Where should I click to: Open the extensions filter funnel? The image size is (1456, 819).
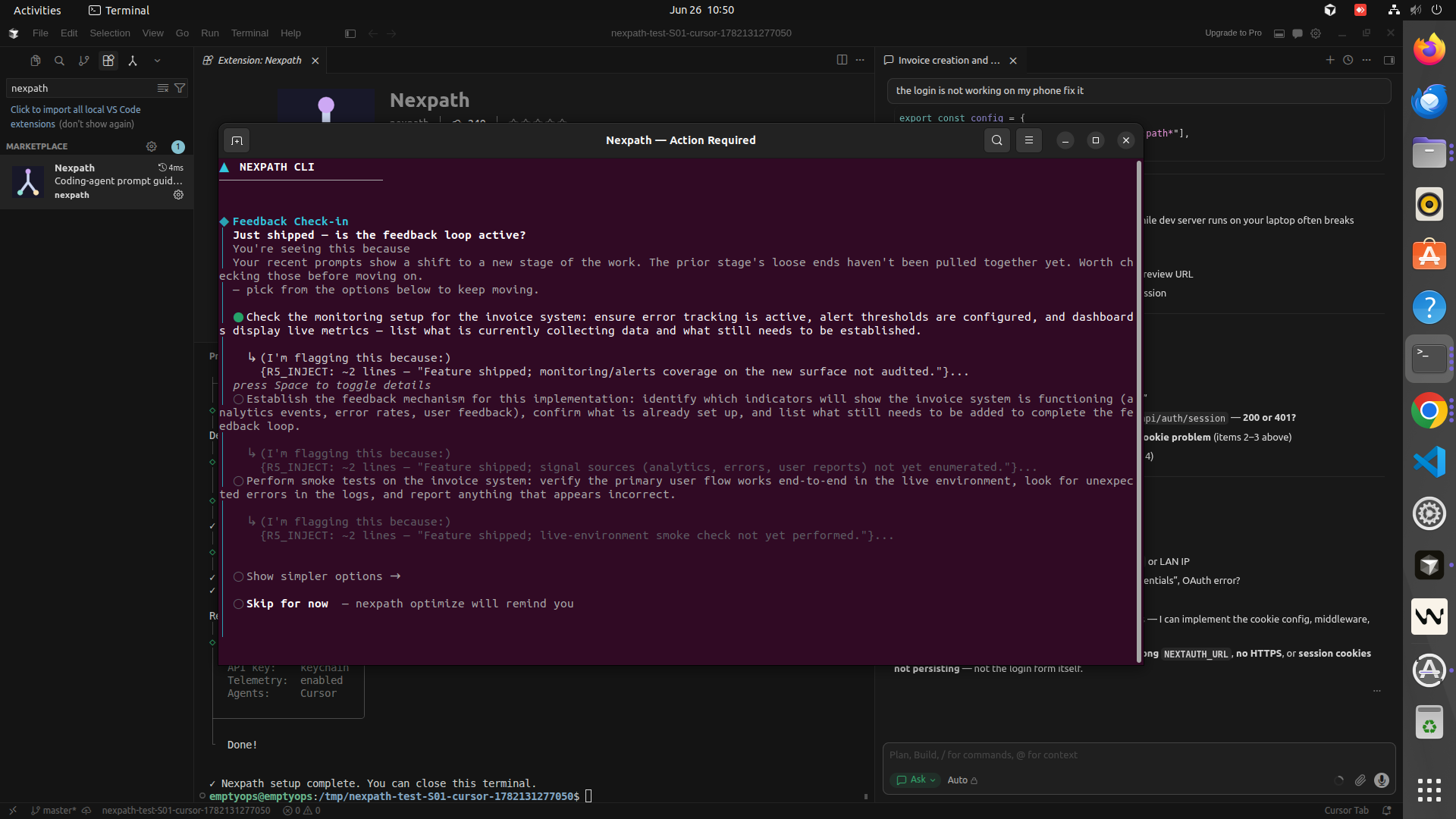180,89
